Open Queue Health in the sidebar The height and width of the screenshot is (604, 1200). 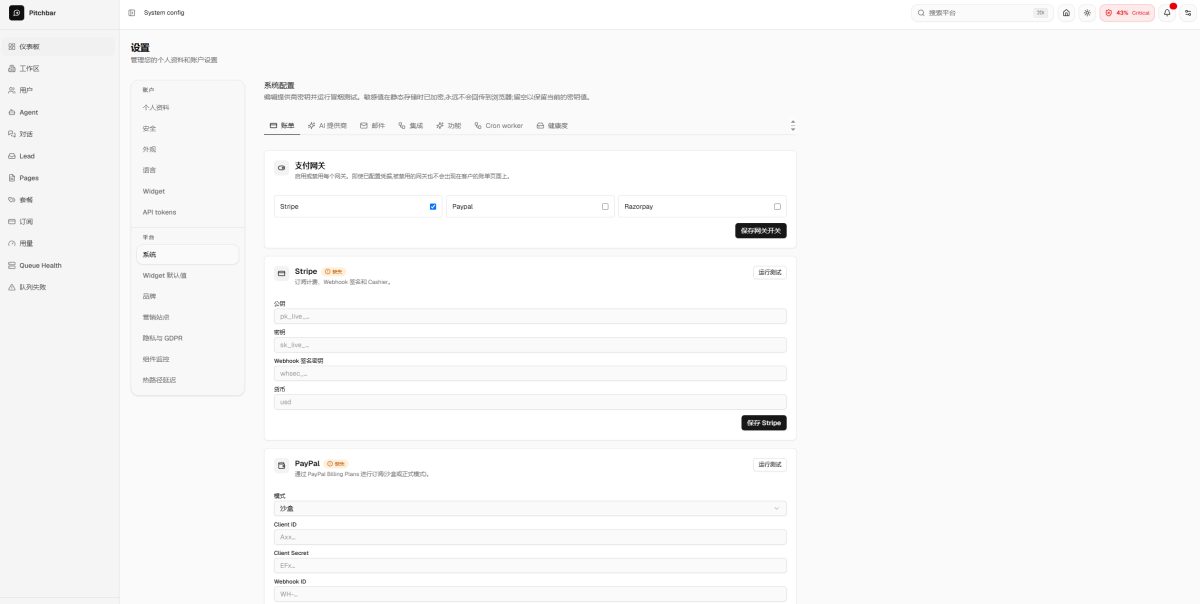pos(59,265)
